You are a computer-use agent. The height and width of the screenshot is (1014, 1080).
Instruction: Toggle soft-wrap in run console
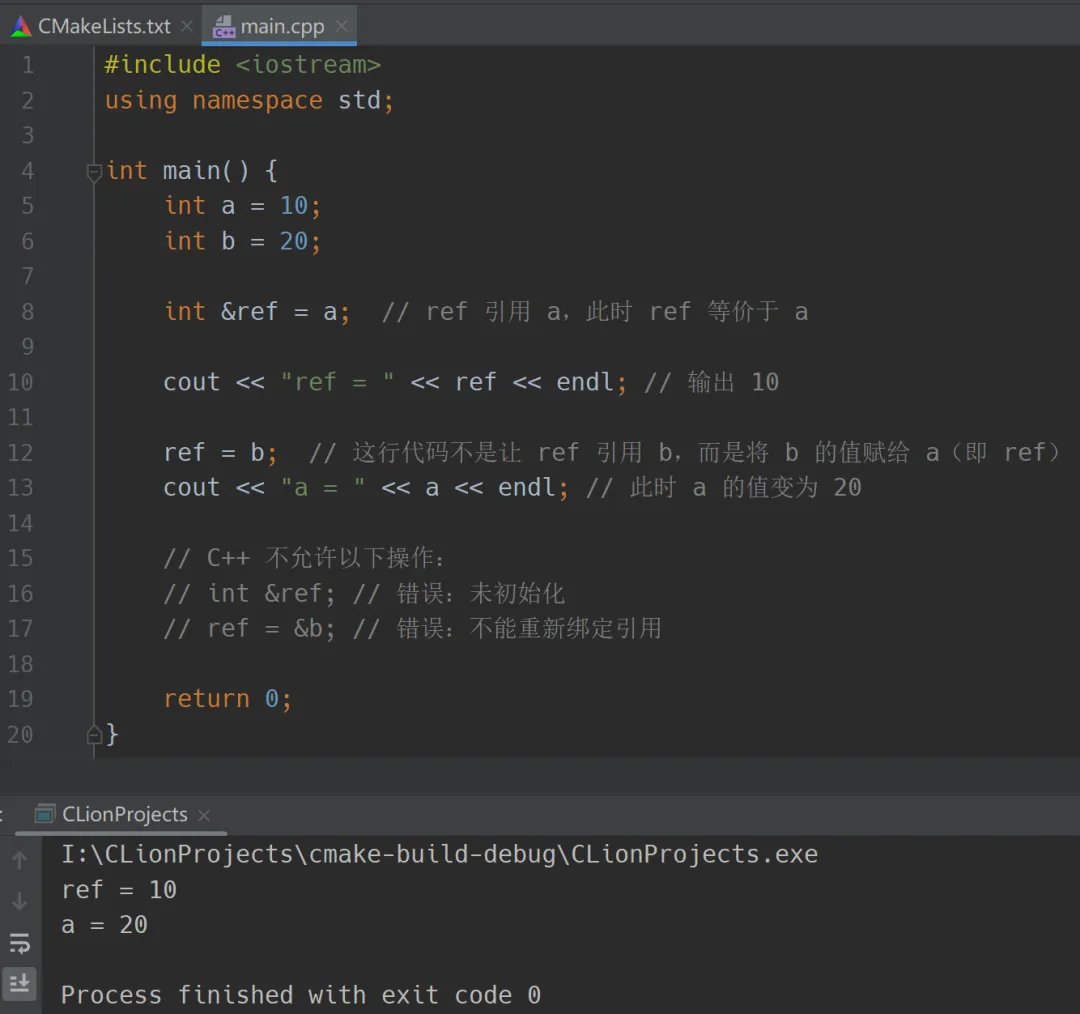[x=19, y=942]
